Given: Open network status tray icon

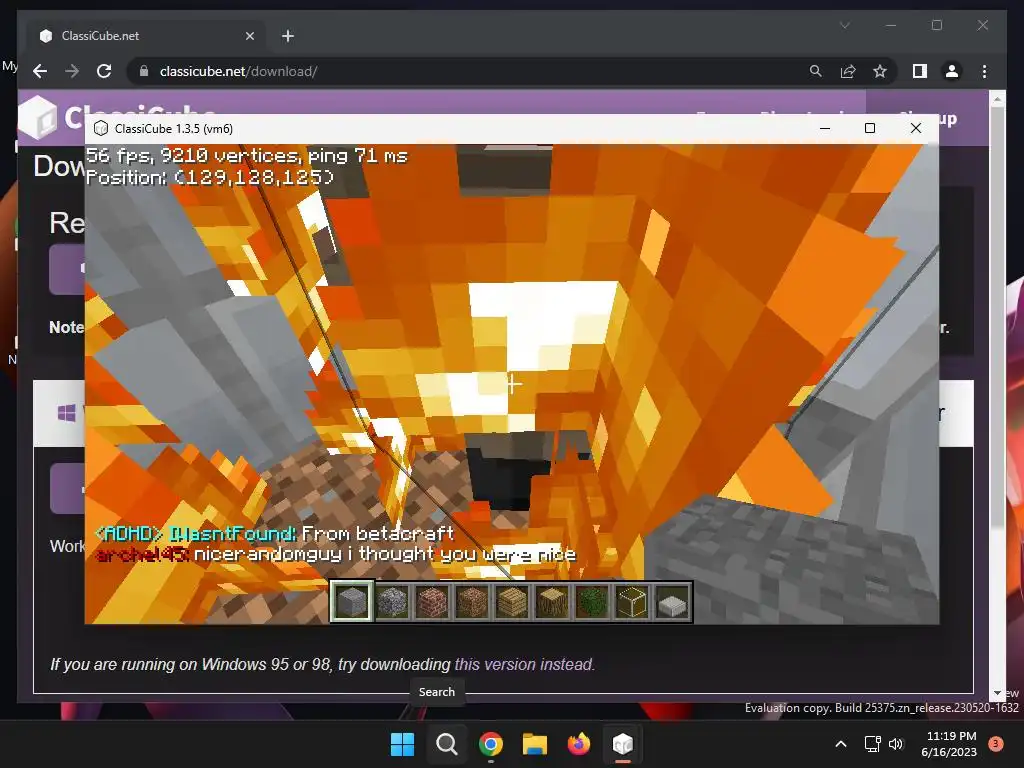Looking at the screenshot, I should [x=872, y=744].
